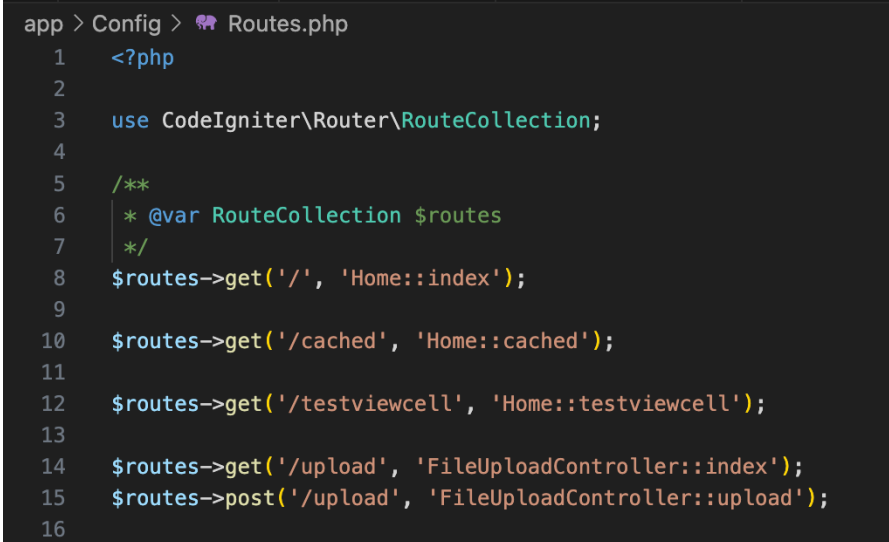Click the 'Home::testviewcell' handler string
This screenshot has height=542, width=889.
point(620,404)
